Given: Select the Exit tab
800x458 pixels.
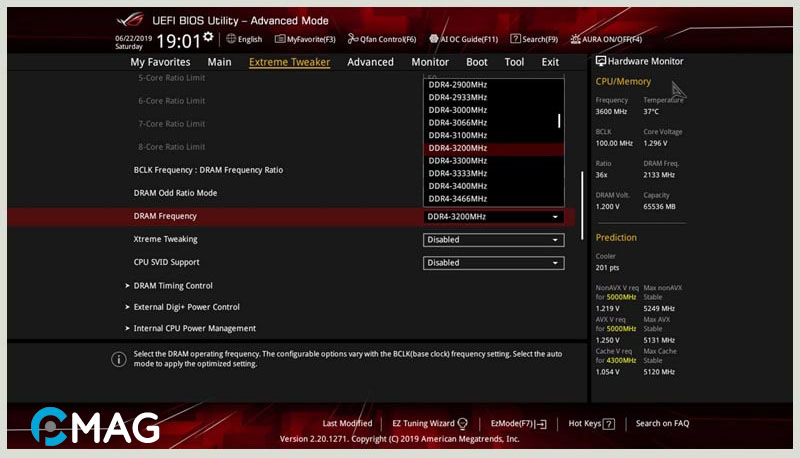Looking at the screenshot, I should (x=550, y=62).
